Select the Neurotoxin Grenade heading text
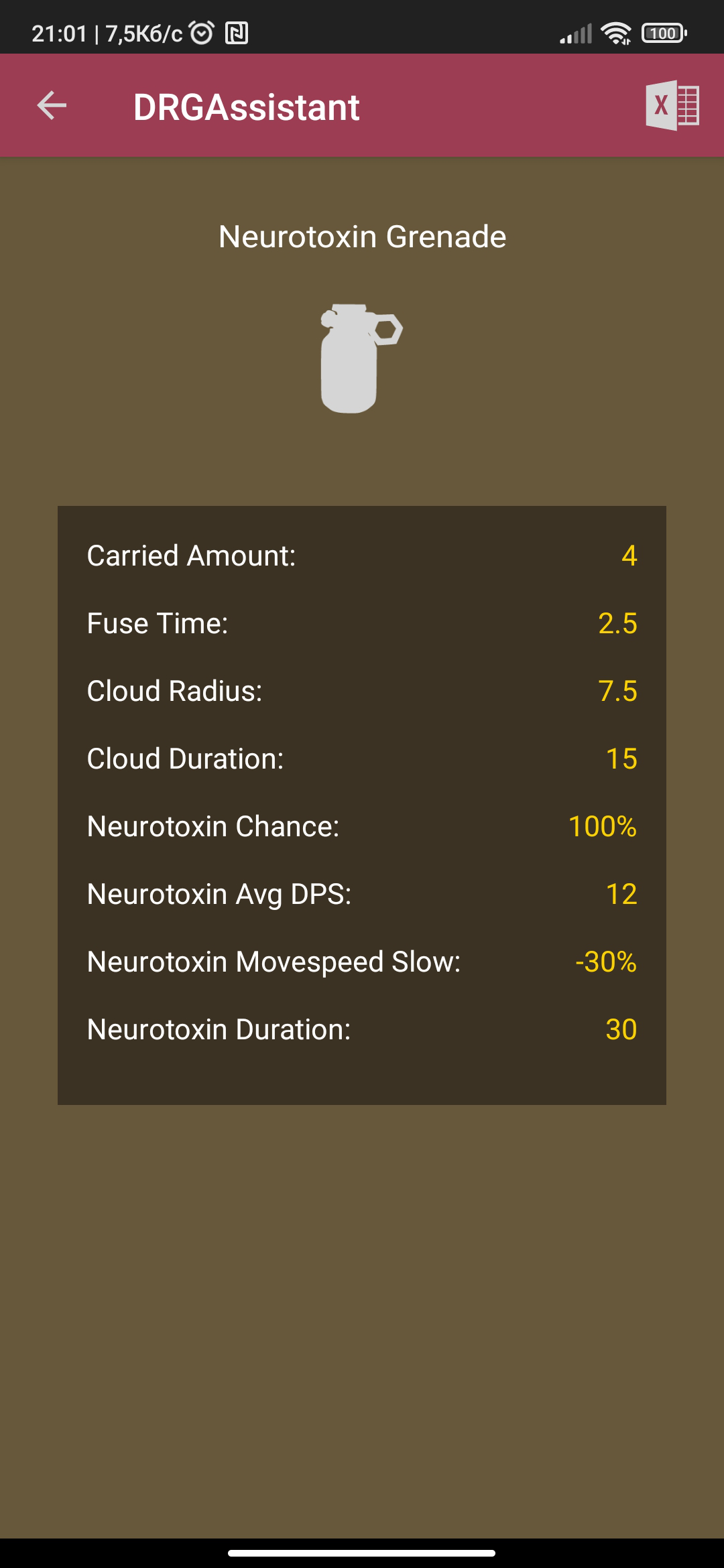This screenshot has height=1568, width=724. tap(362, 237)
